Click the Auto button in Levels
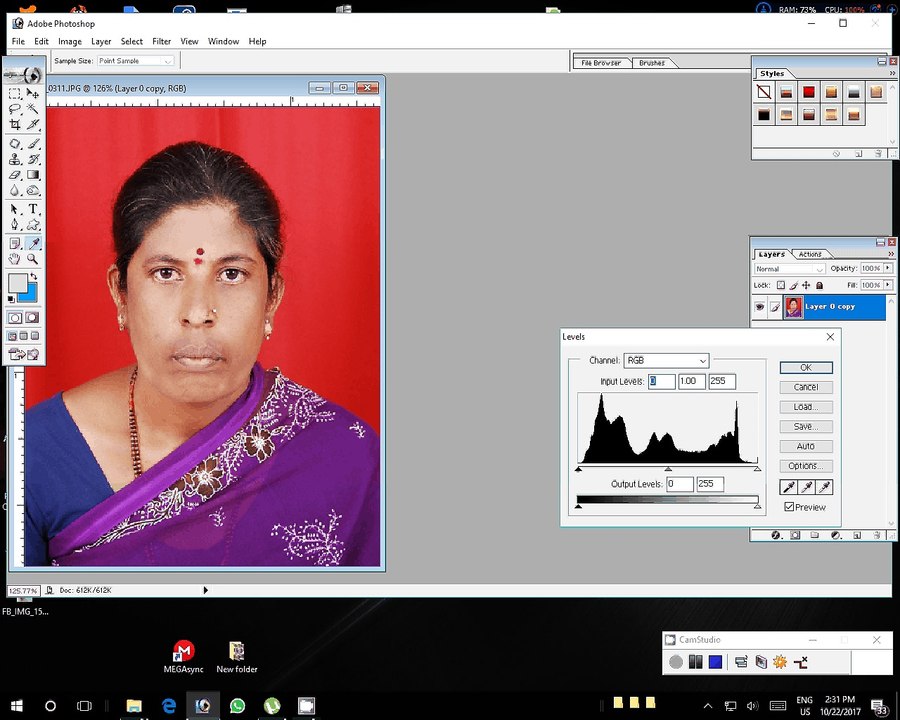This screenshot has height=720, width=900. coord(806,446)
